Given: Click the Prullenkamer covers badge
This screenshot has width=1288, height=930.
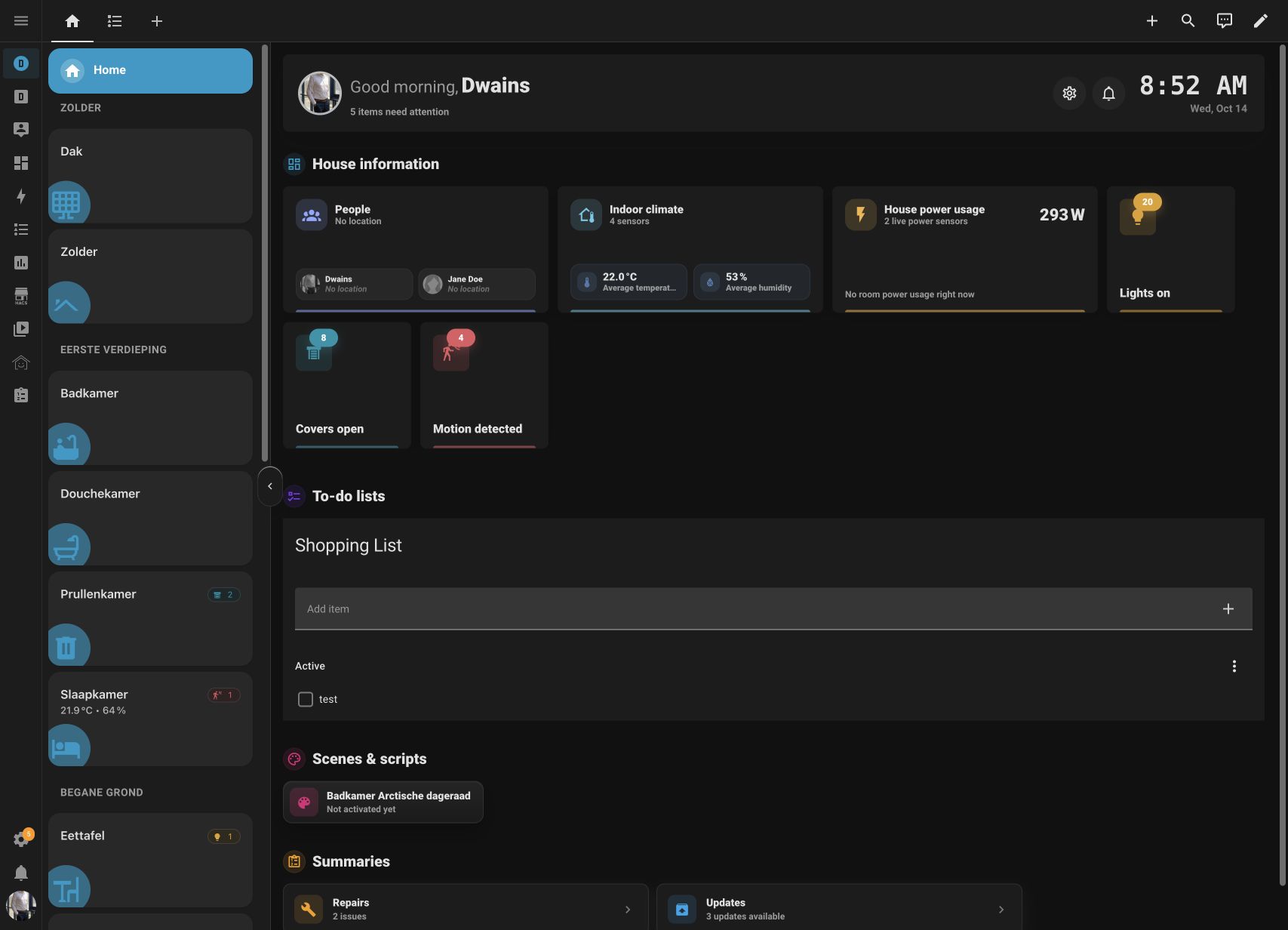Looking at the screenshot, I should [224, 595].
